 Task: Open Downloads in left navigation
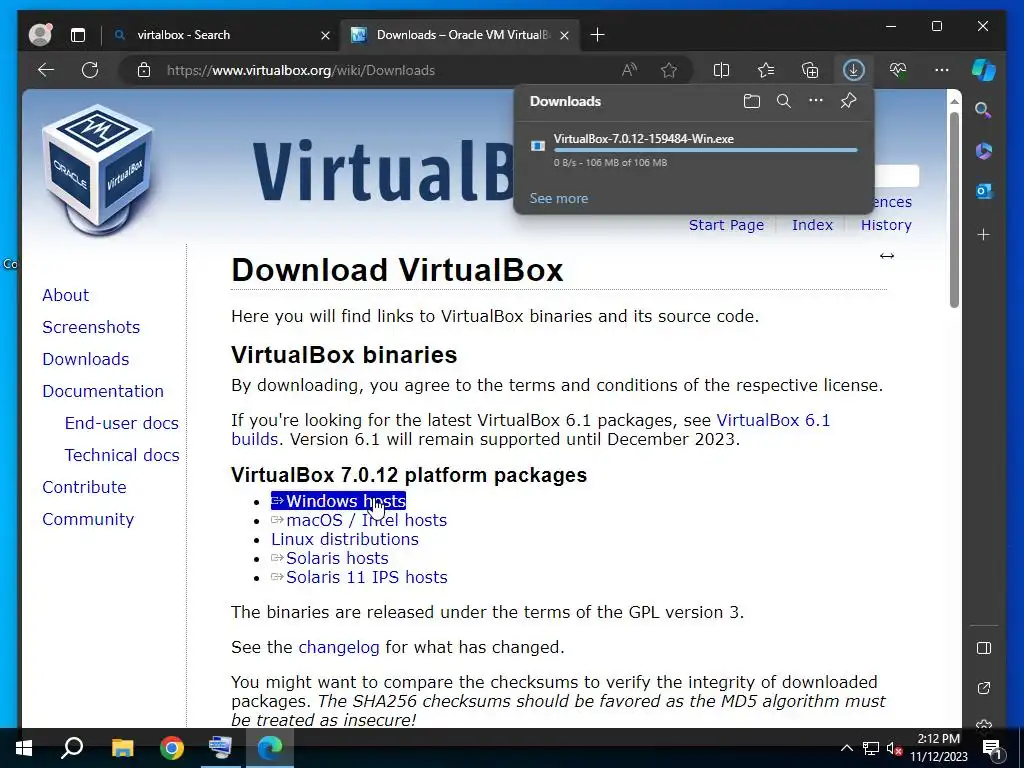point(86,359)
